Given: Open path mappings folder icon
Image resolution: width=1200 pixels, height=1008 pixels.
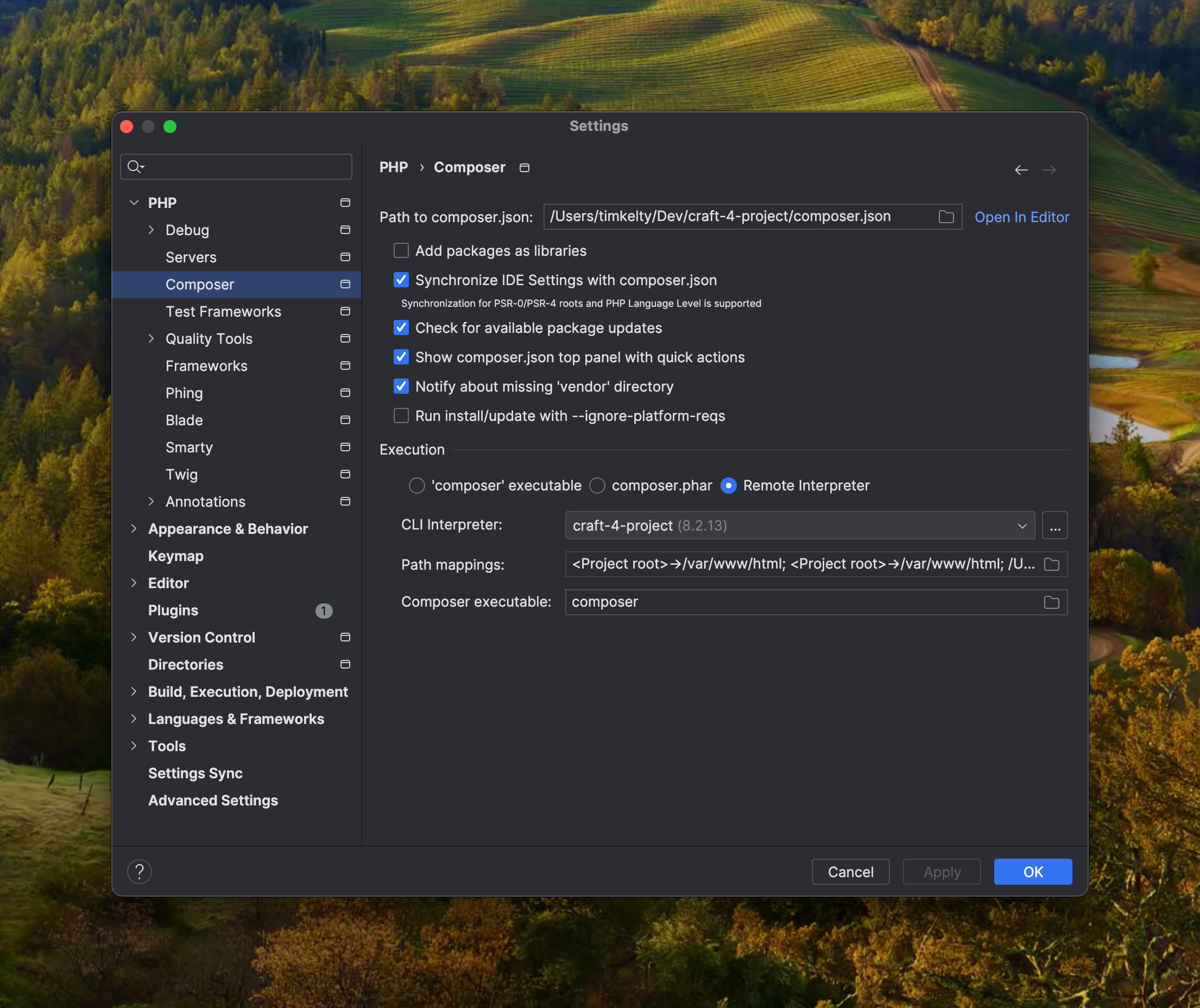Looking at the screenshot, I should (1051, 565).
